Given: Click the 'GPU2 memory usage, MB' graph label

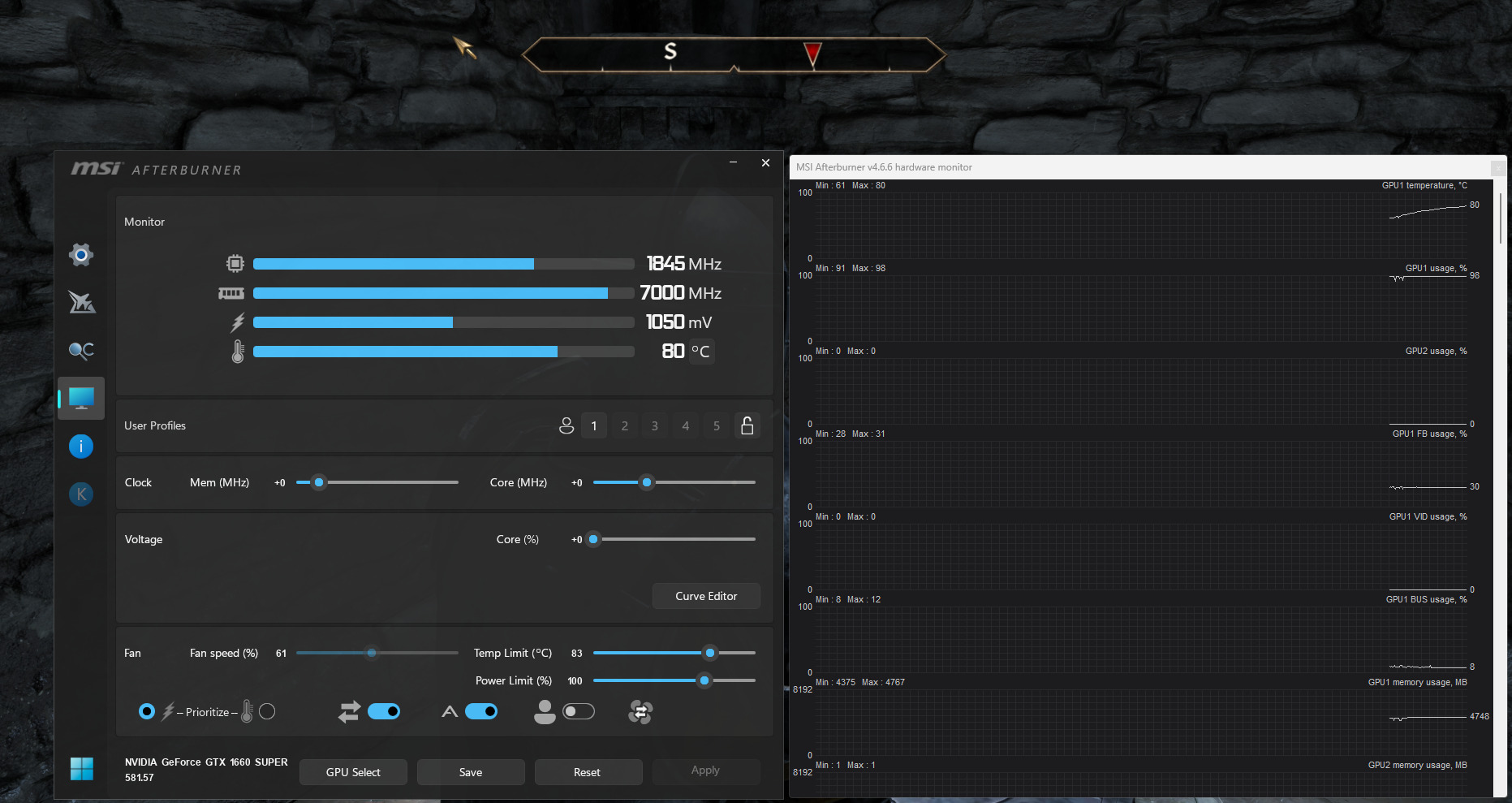Looking at the screenshot, I should coord(1418,766).
